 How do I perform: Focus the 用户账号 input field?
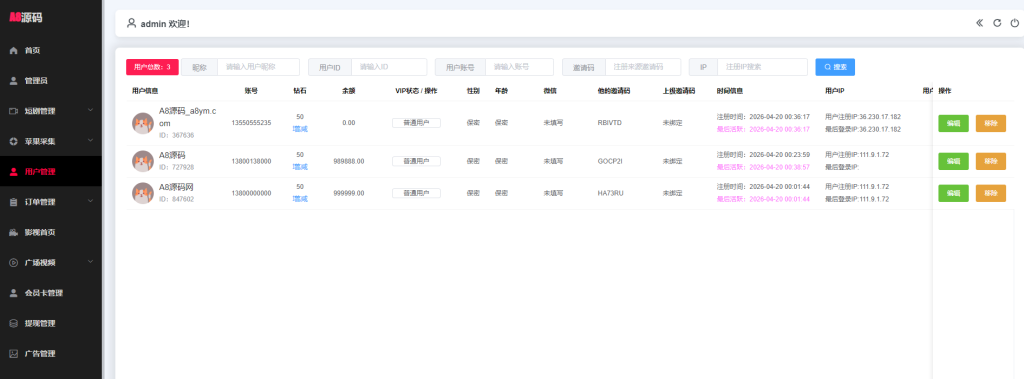click(x=519, y=67)
